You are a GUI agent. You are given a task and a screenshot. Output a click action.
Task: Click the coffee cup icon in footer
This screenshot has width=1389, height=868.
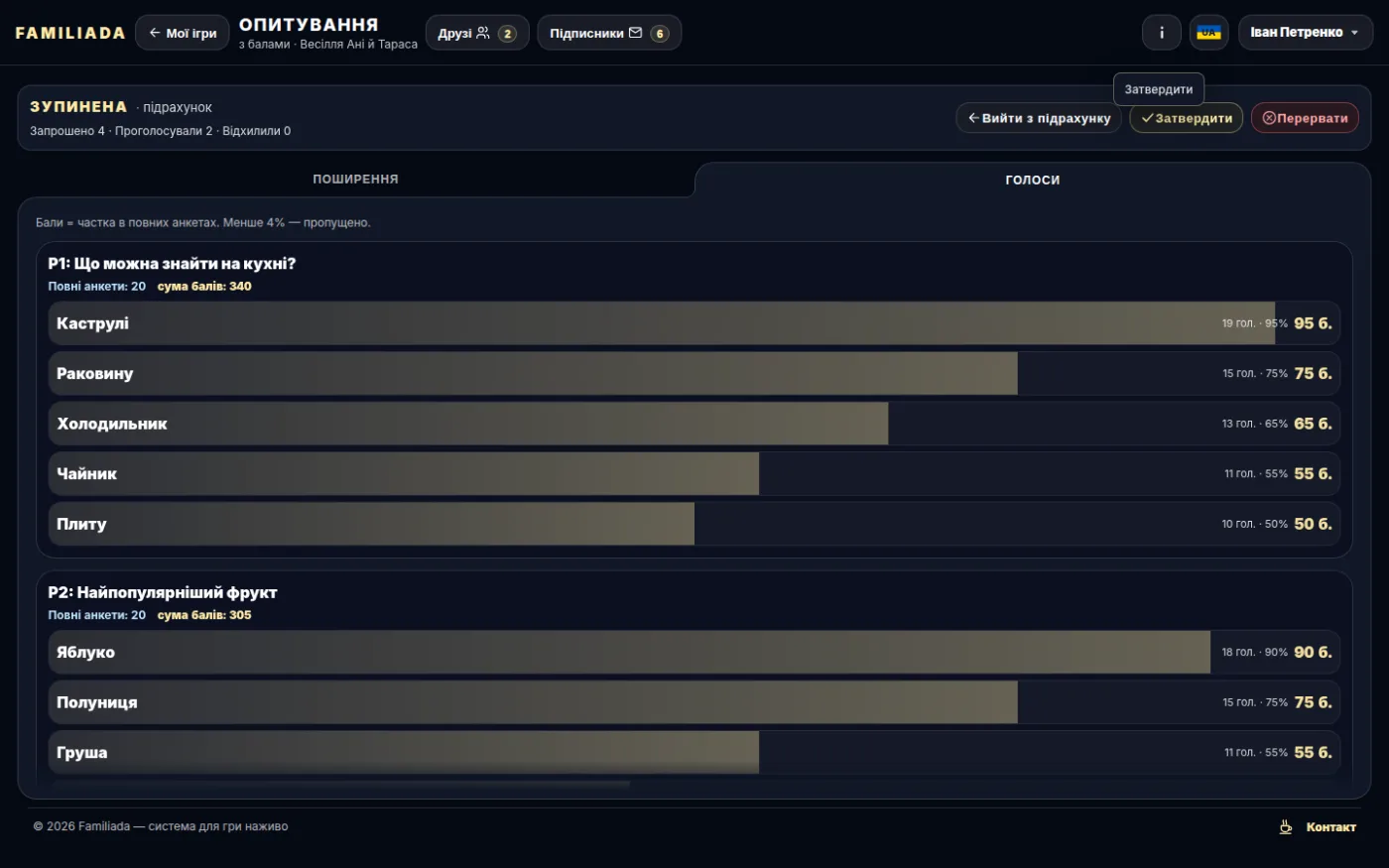(x=1286, y=826)
